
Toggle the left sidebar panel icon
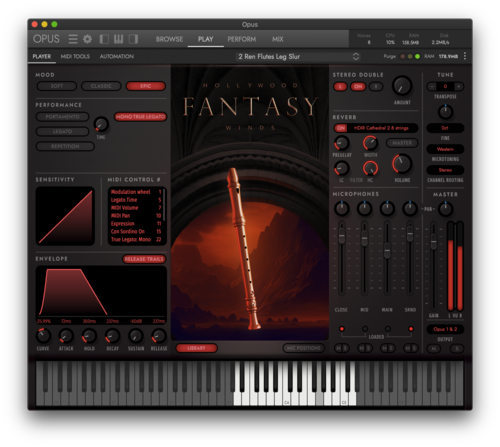click(104, 39)
